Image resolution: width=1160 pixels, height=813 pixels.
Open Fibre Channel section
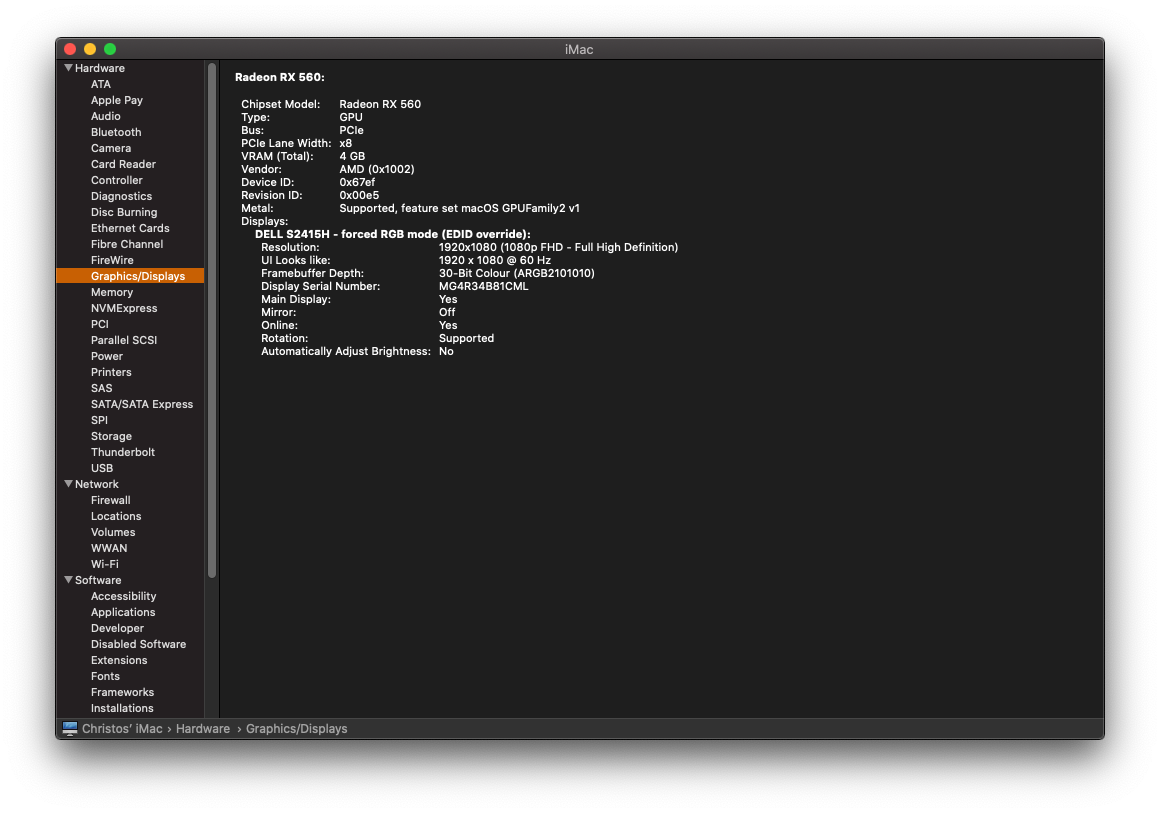[x=127, y=244]
